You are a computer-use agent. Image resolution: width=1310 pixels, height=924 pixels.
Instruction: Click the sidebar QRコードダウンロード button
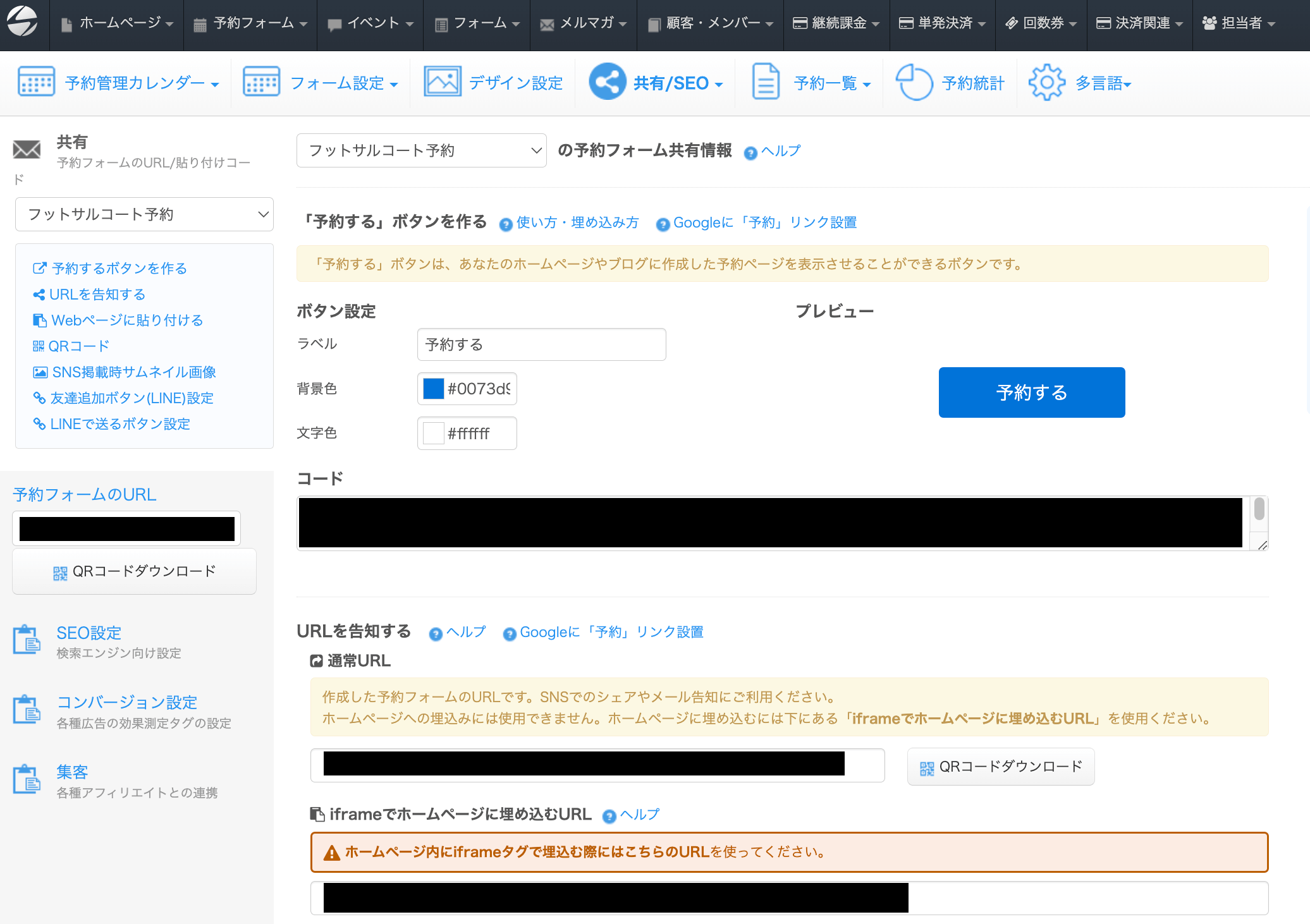pyautogui.click(x=134, y=572)
